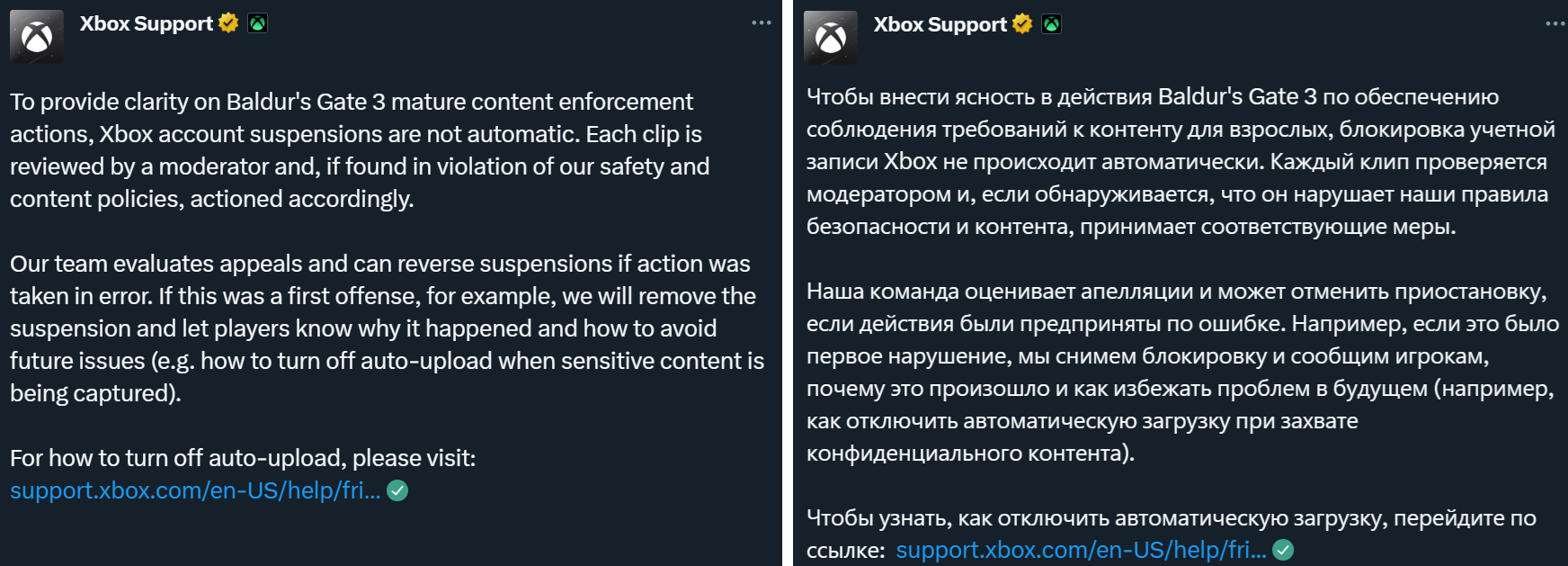
Task: Click the gold verified badge on the Russian post
Action: point(1022,24)
